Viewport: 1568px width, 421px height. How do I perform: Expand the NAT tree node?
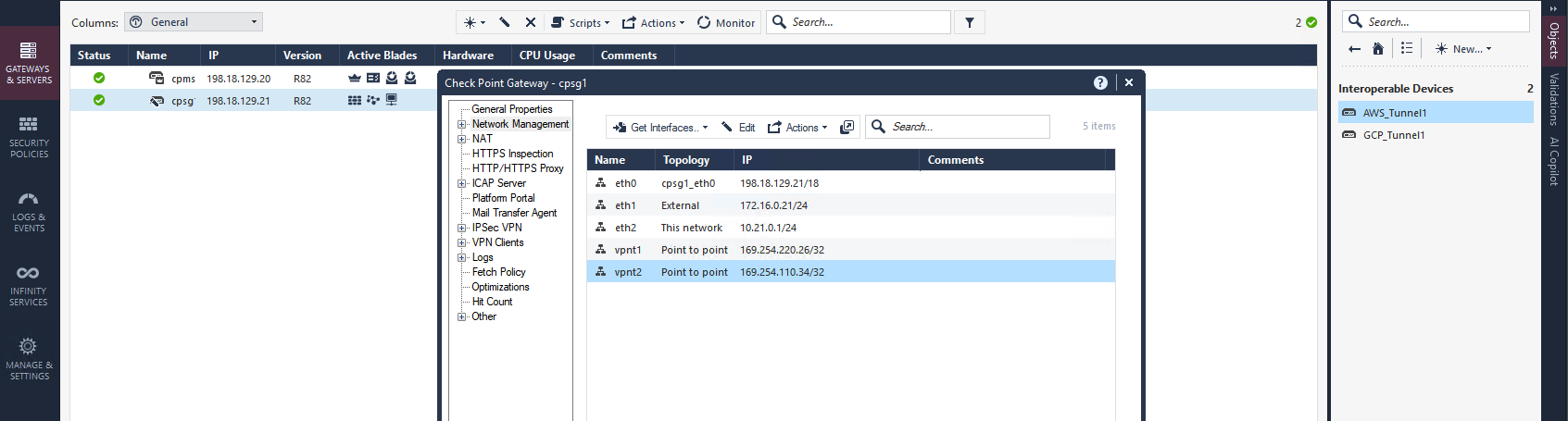(x=461, y=139)
